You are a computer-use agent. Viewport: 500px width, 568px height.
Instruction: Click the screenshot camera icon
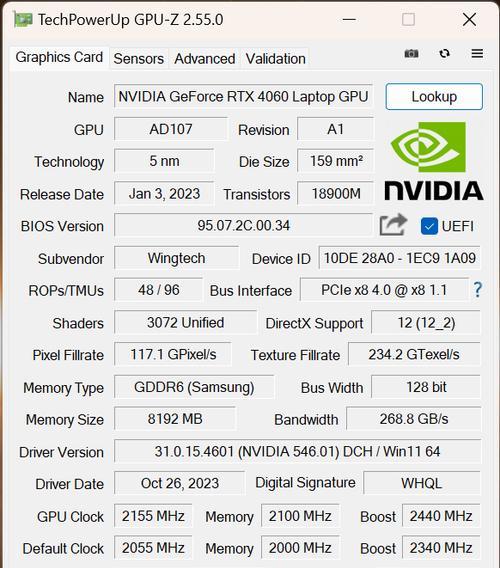click(411, 54)
